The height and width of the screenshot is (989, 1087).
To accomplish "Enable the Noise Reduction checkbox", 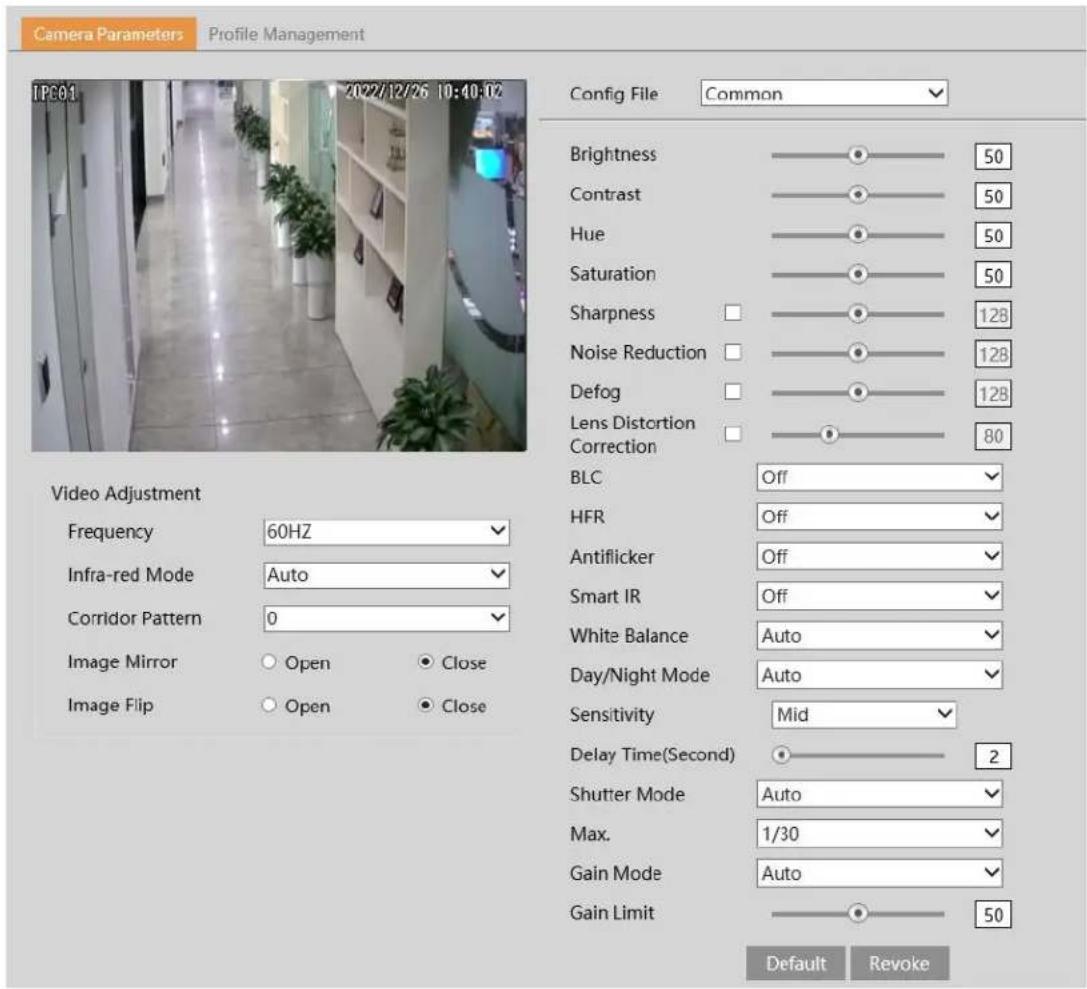I will [733, 352].
